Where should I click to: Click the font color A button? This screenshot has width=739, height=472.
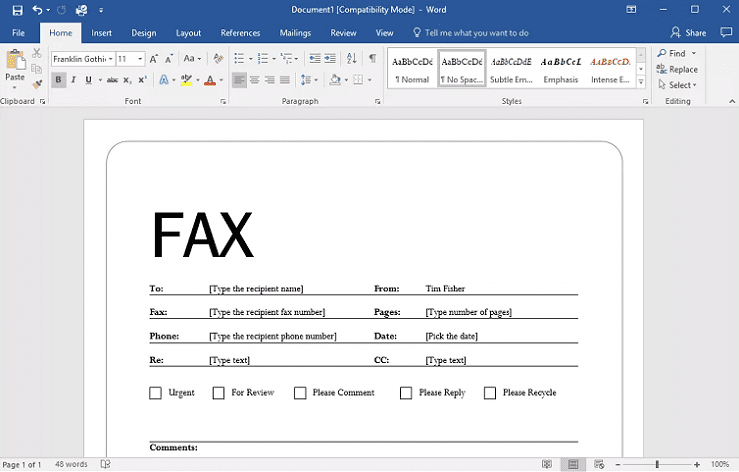(x=210, y=80)
